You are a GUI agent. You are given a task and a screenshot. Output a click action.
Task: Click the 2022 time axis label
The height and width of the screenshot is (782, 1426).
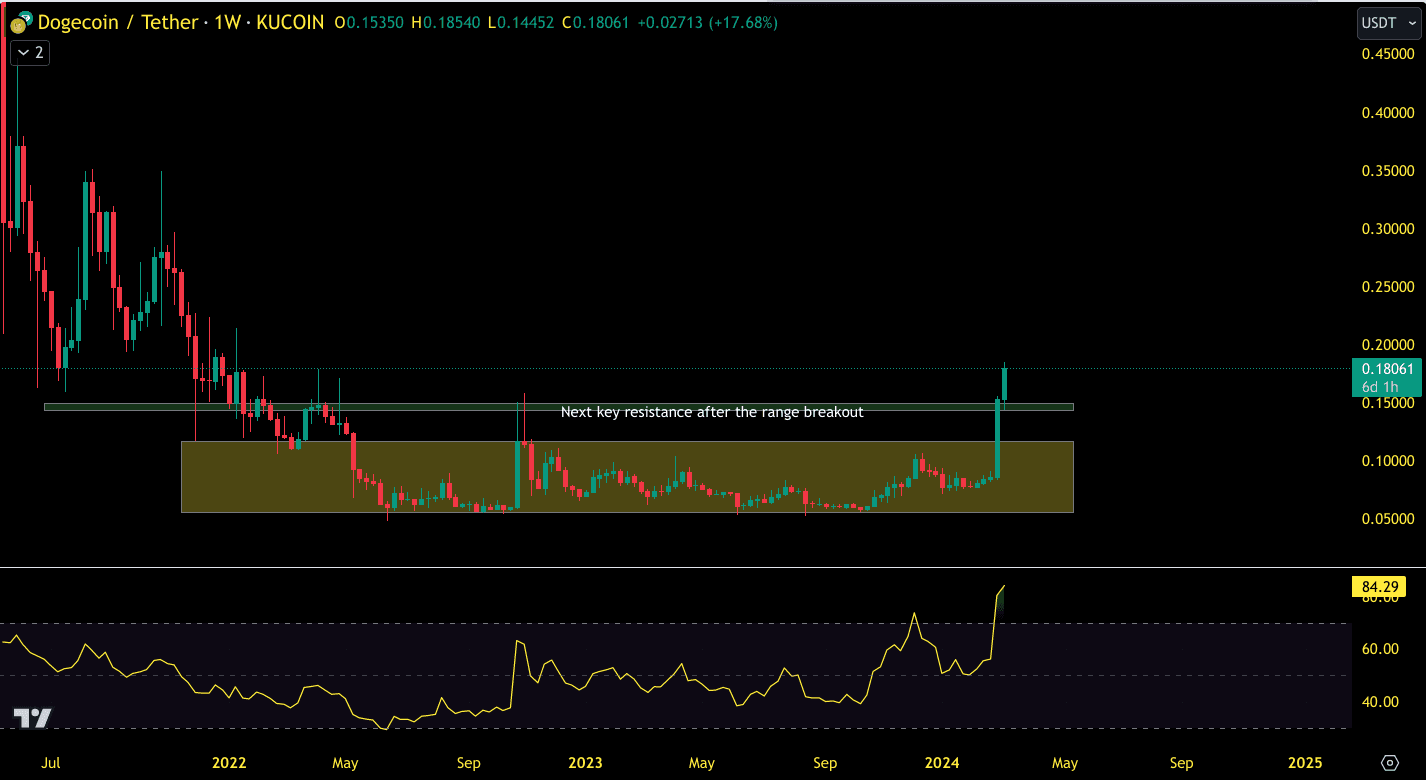tap(229, 763)
